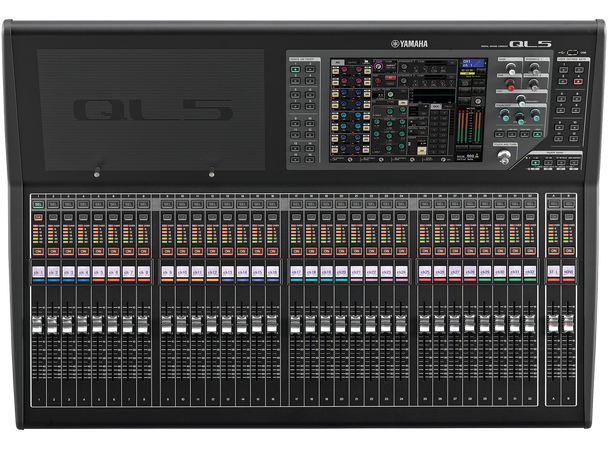This screenshot has height=450, width=610.
Task: Tap the ch13 name display
Action: point(228,271)
